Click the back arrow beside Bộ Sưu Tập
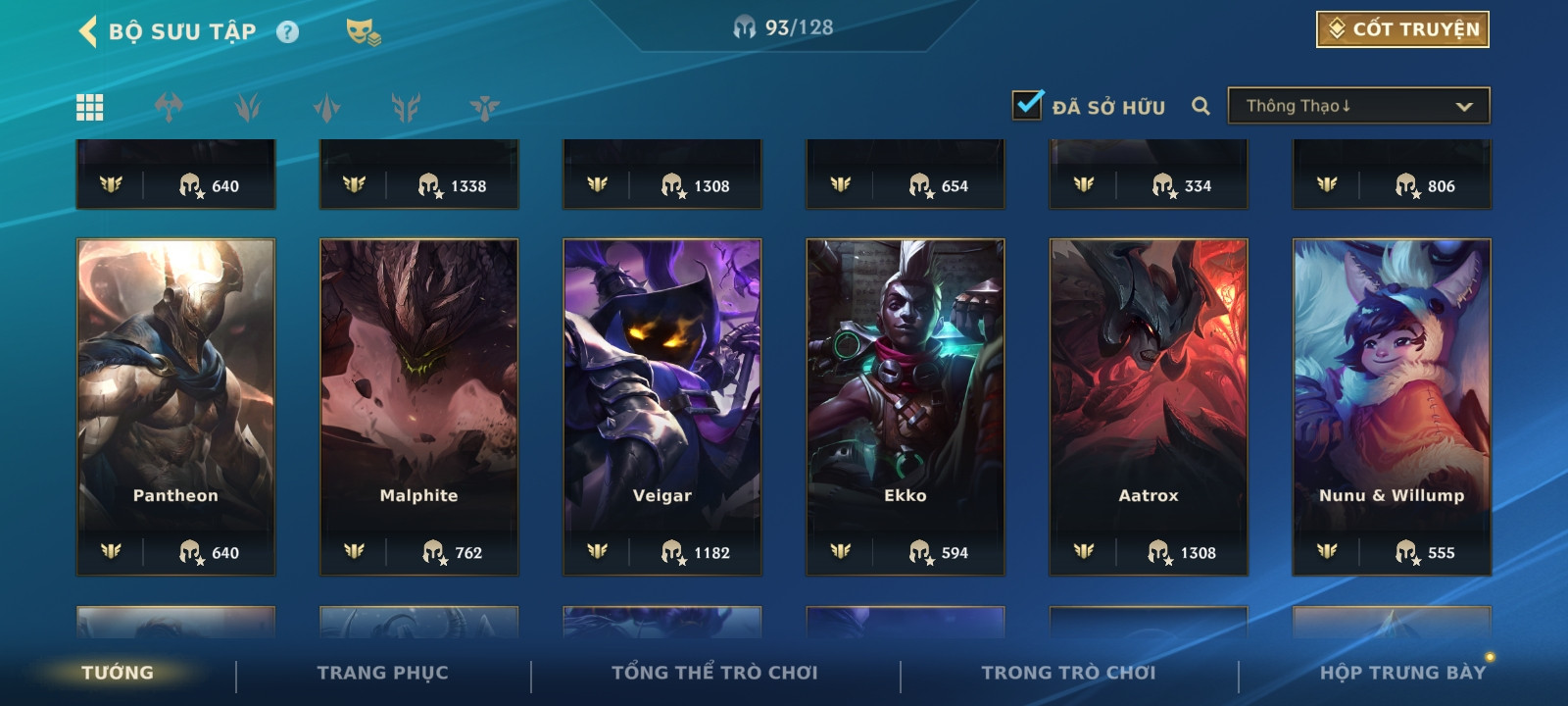The height and width of the screenshot is (706, 1568). coord(87,31)
